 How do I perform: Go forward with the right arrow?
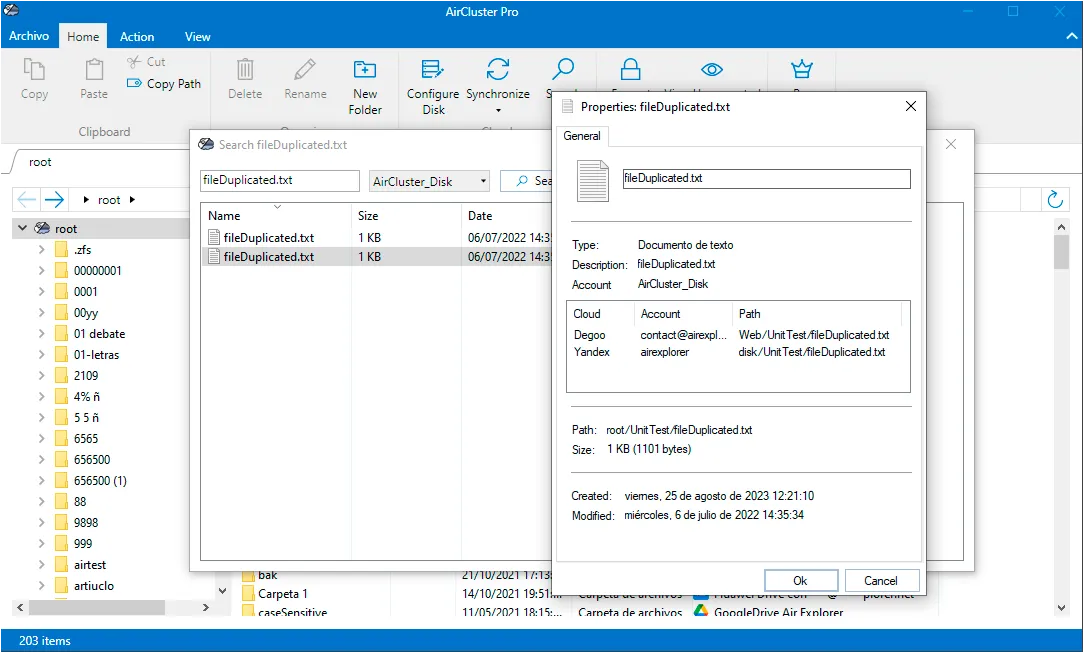(54, 200)
